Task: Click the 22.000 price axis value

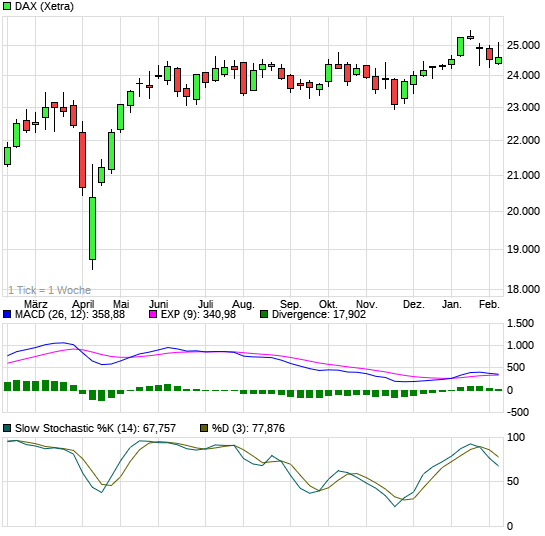Action: (523, 140)
